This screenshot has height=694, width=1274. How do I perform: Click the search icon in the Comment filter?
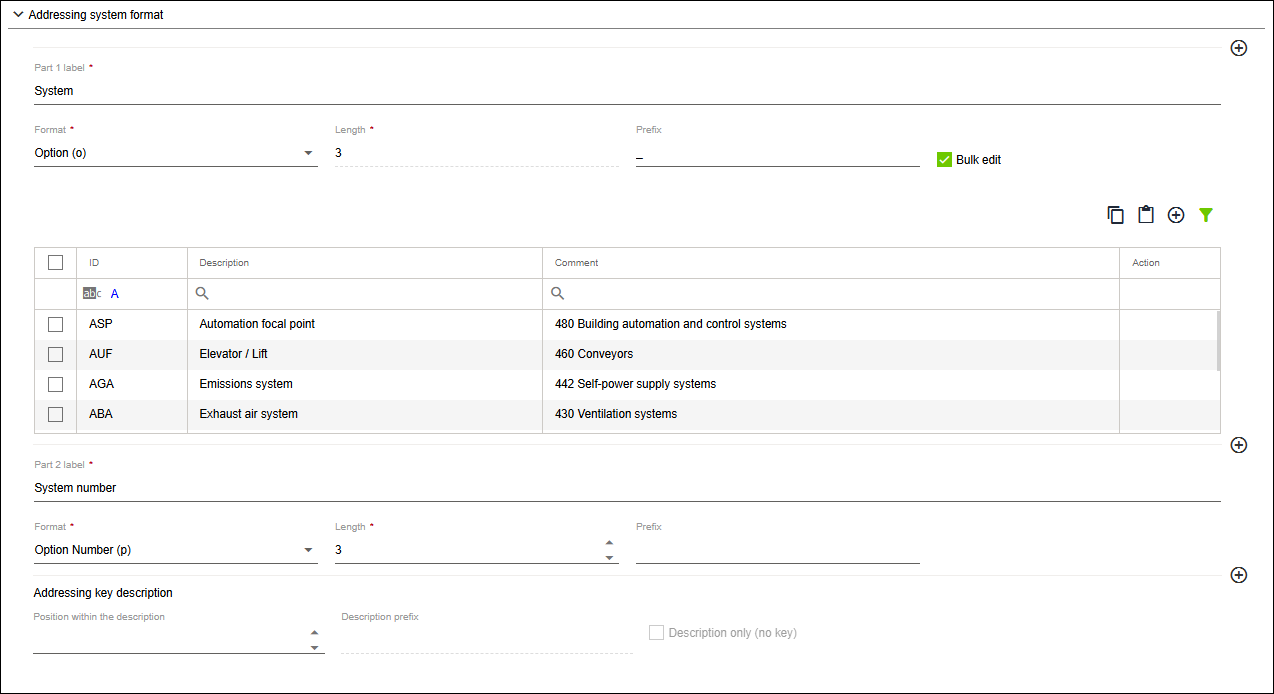(557, 293)
